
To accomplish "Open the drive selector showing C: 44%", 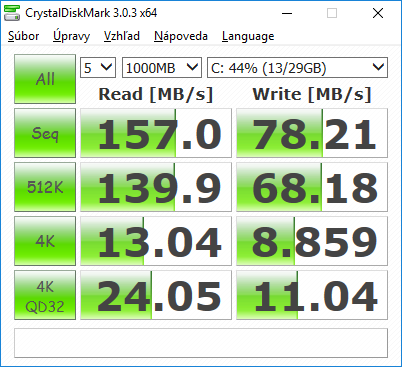I will (297, 68).
